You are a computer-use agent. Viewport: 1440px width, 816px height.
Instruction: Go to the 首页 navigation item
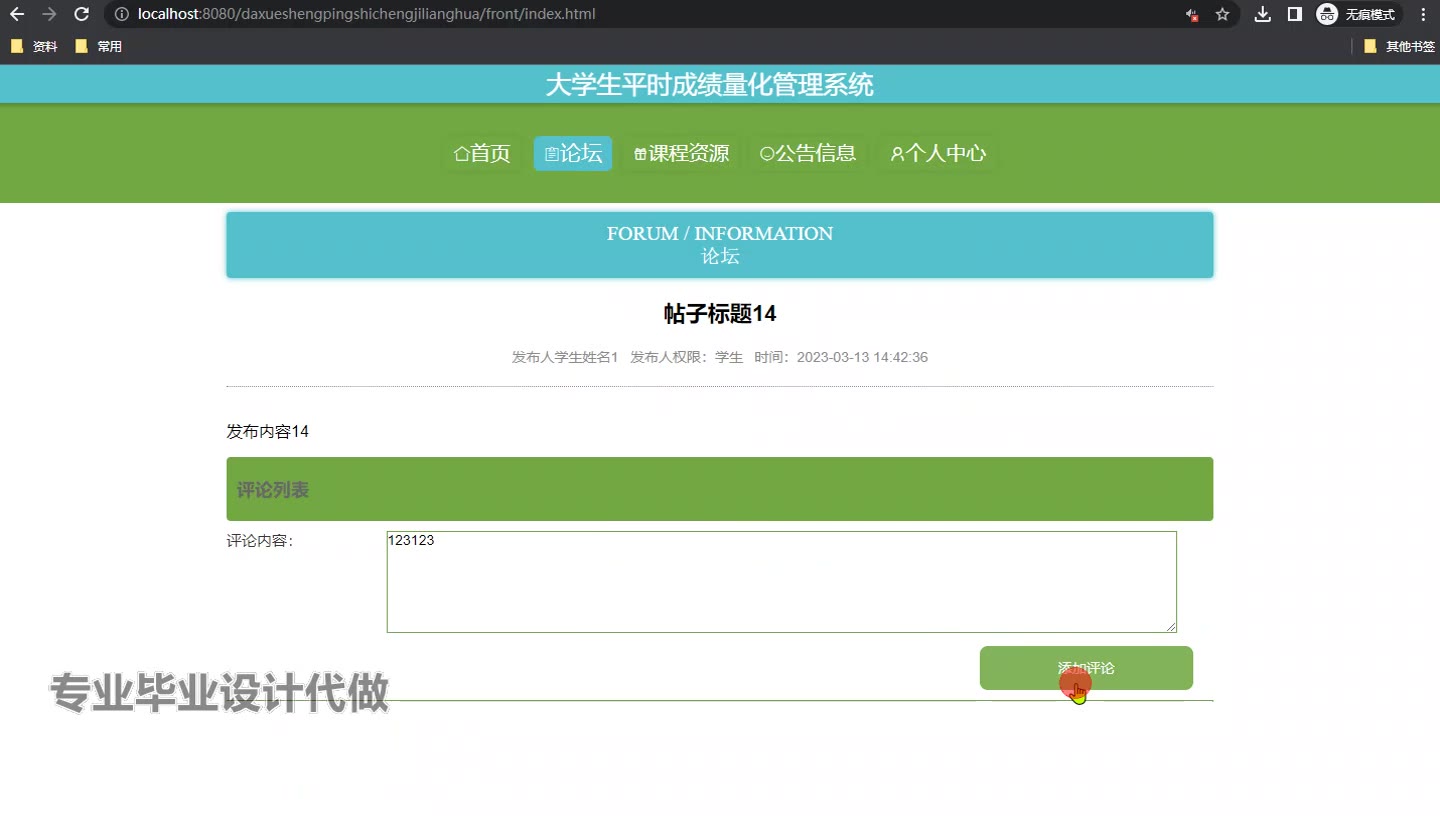(482, 153)
